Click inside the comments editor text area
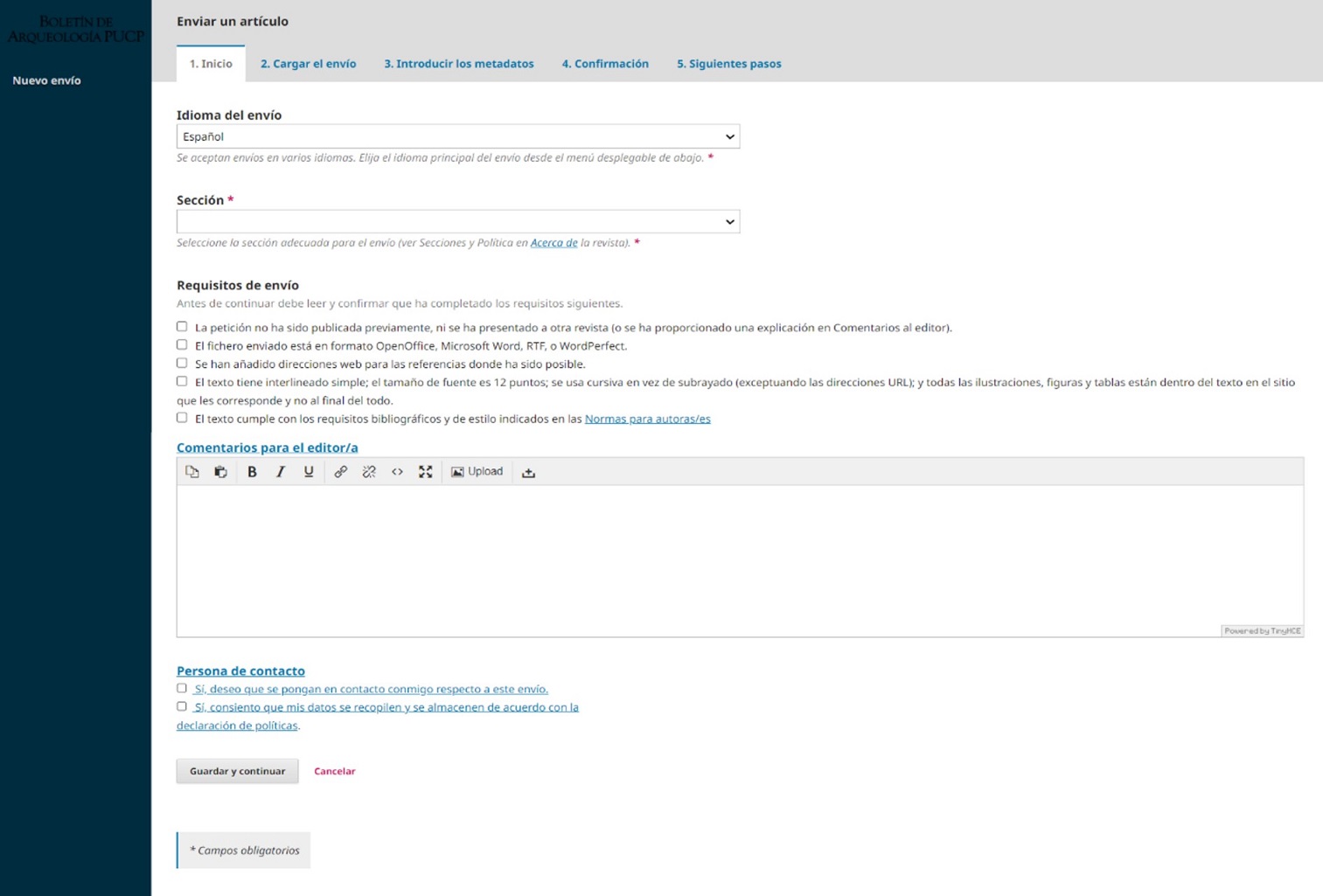The image size is (1323, 896). click(739, 559)
